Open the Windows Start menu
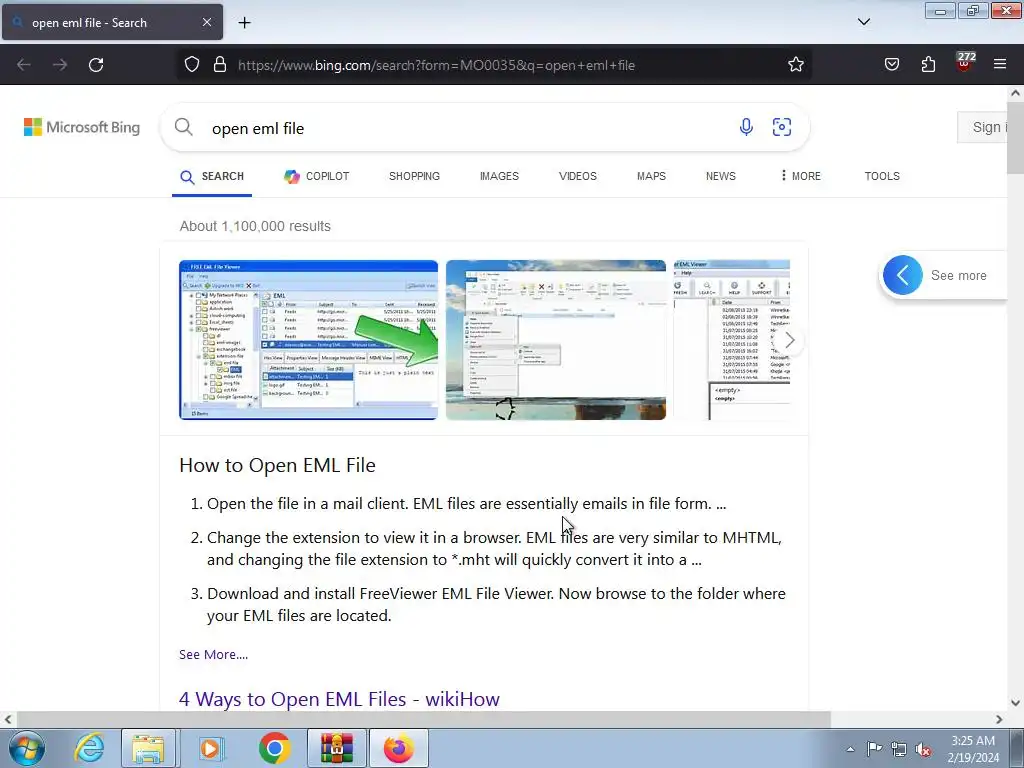 (27, 748)
